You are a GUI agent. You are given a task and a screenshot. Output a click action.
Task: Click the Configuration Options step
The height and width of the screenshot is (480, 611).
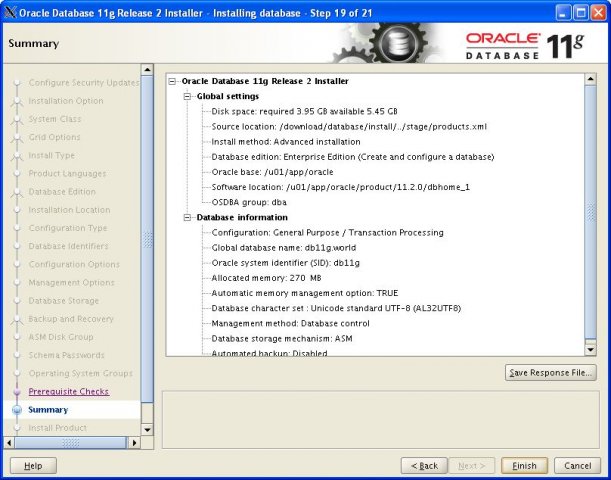point(74,264)
